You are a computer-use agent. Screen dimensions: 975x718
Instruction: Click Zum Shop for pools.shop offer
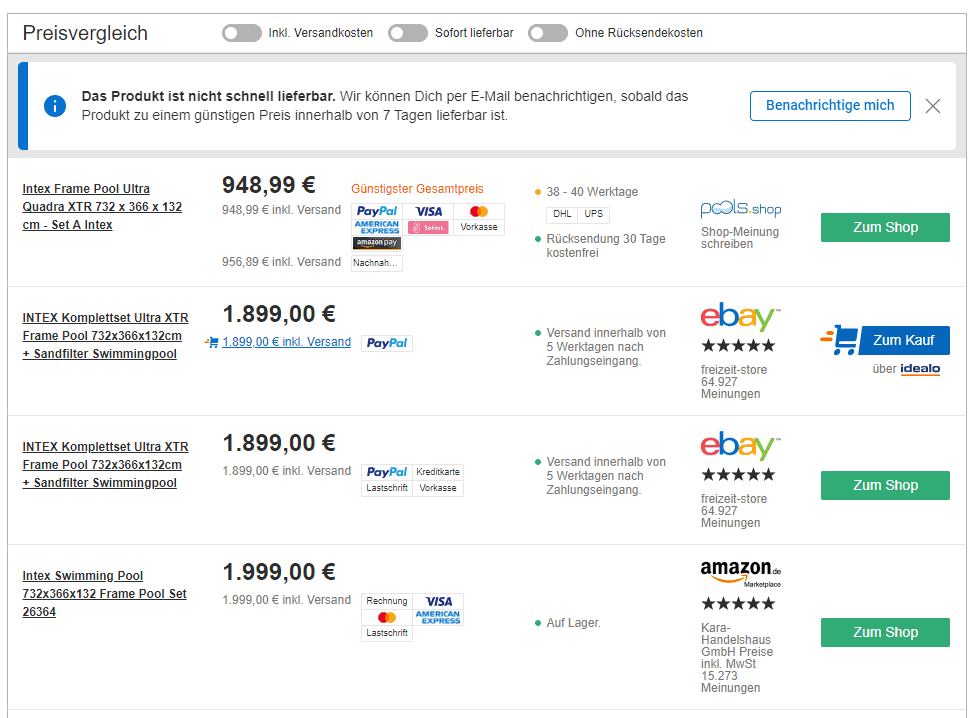pyautogui.click(x=885, y=227)
